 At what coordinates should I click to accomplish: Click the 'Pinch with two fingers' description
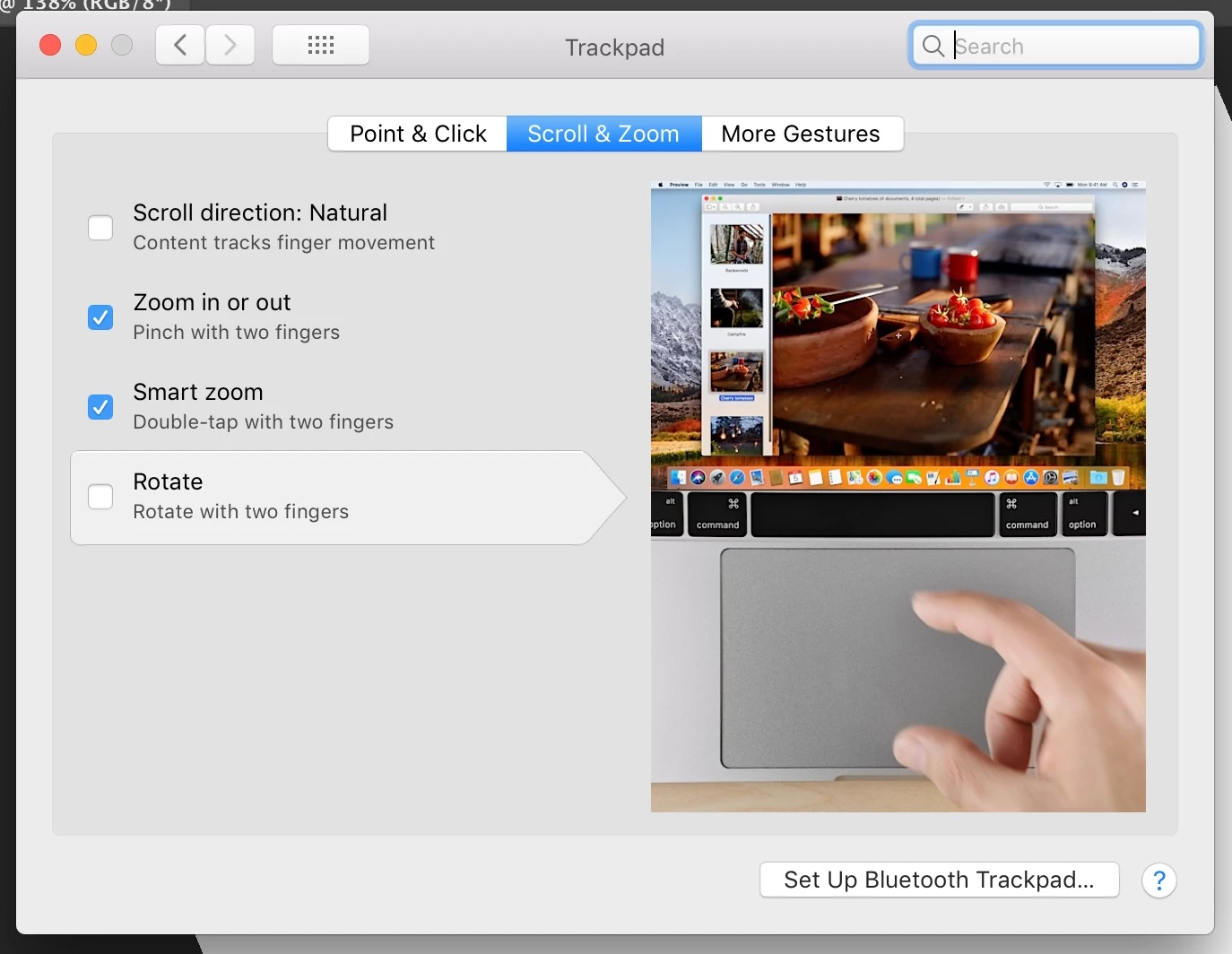point(236,333)
